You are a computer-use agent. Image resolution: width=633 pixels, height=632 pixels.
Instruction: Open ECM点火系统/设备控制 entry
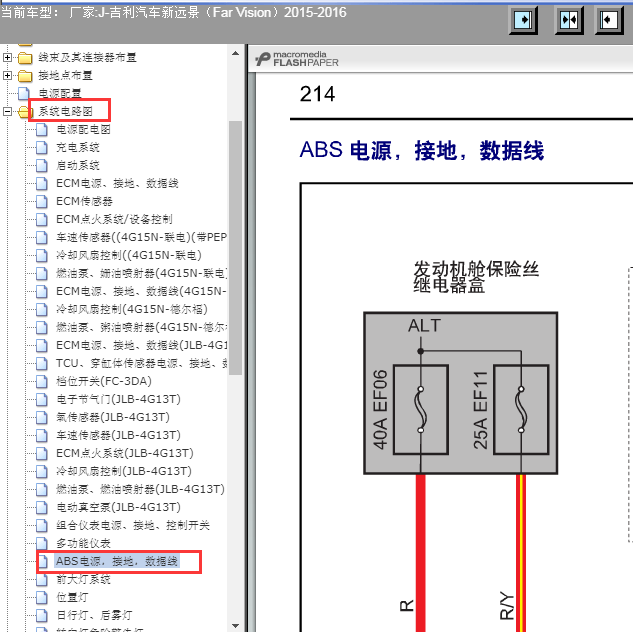[114, 220]
